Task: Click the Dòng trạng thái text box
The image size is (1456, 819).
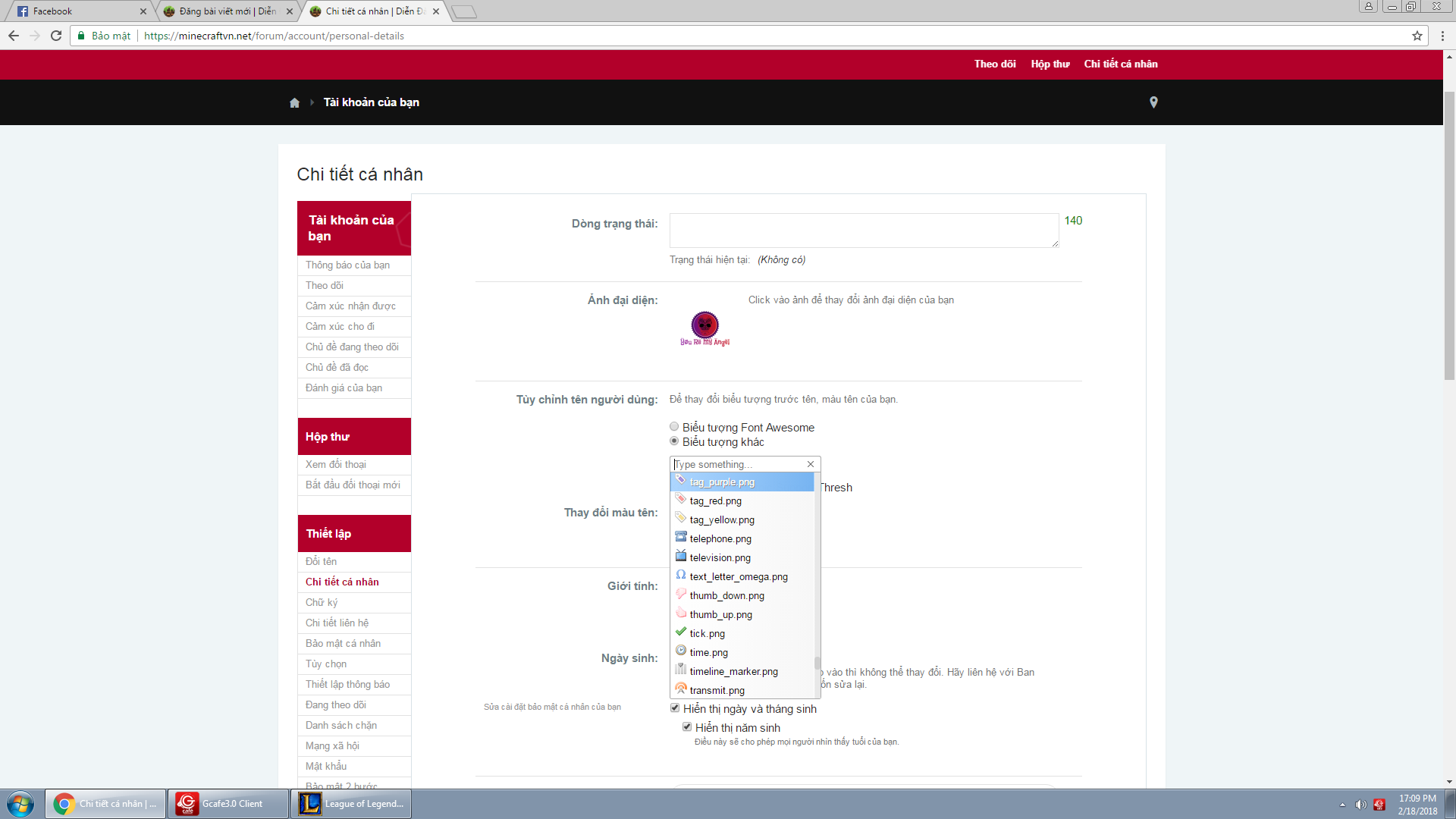Action: click(863, 230)
